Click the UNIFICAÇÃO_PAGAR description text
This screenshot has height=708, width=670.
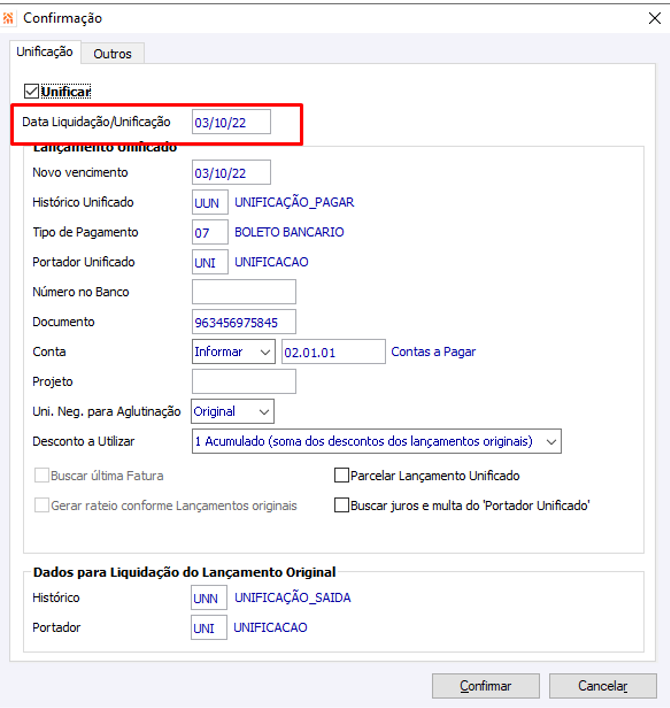(294, 202)
